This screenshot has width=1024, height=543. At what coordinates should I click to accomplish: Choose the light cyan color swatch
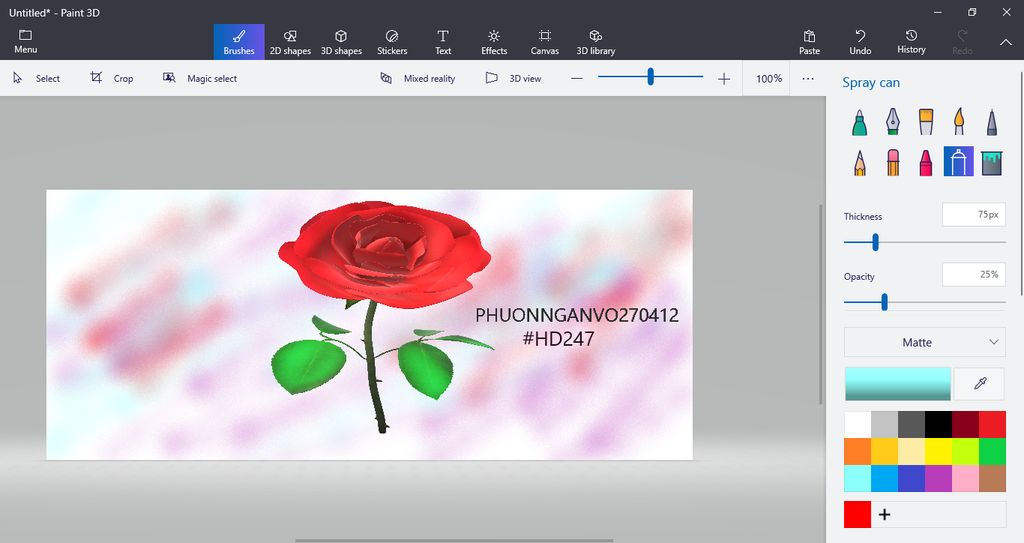tap(857, 478)
